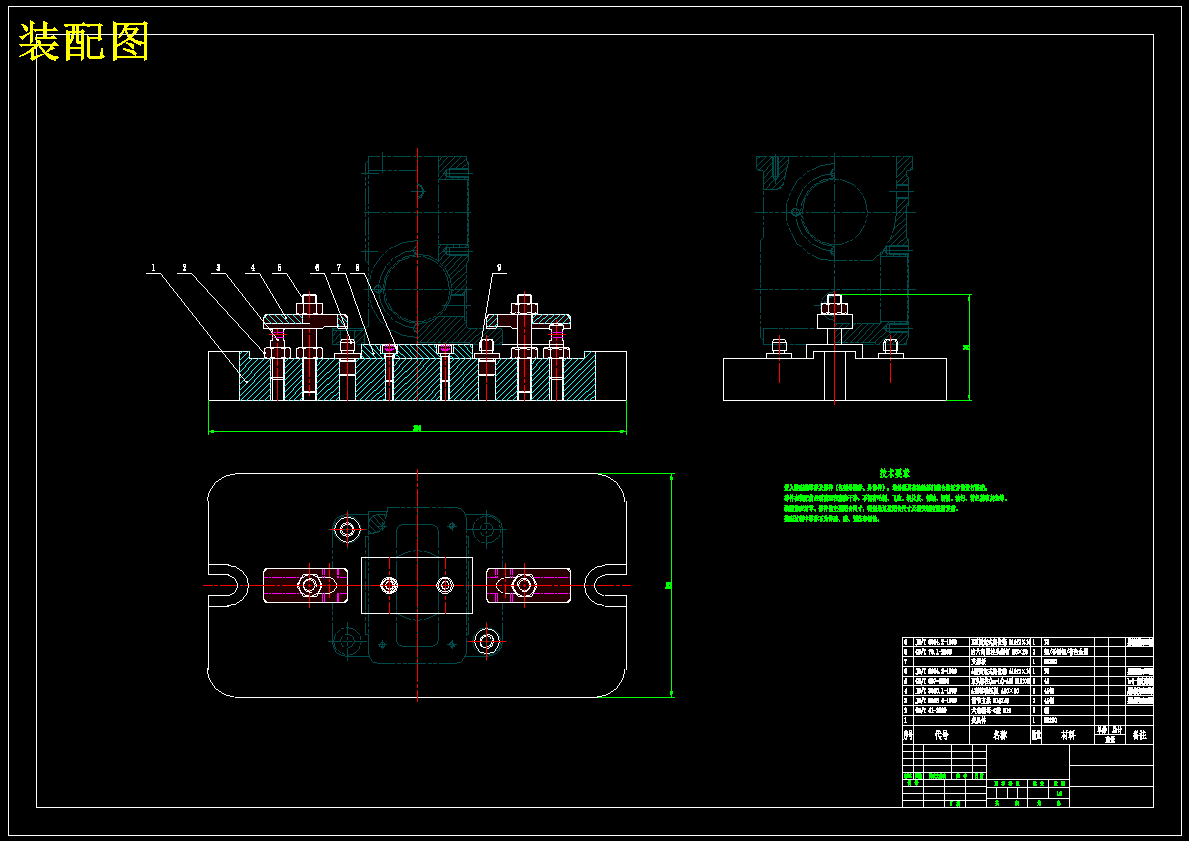This screenshot has width=1189, height=841.
Task: Click the 备注 column header in parts list
Action: (x=1139, y=735)
